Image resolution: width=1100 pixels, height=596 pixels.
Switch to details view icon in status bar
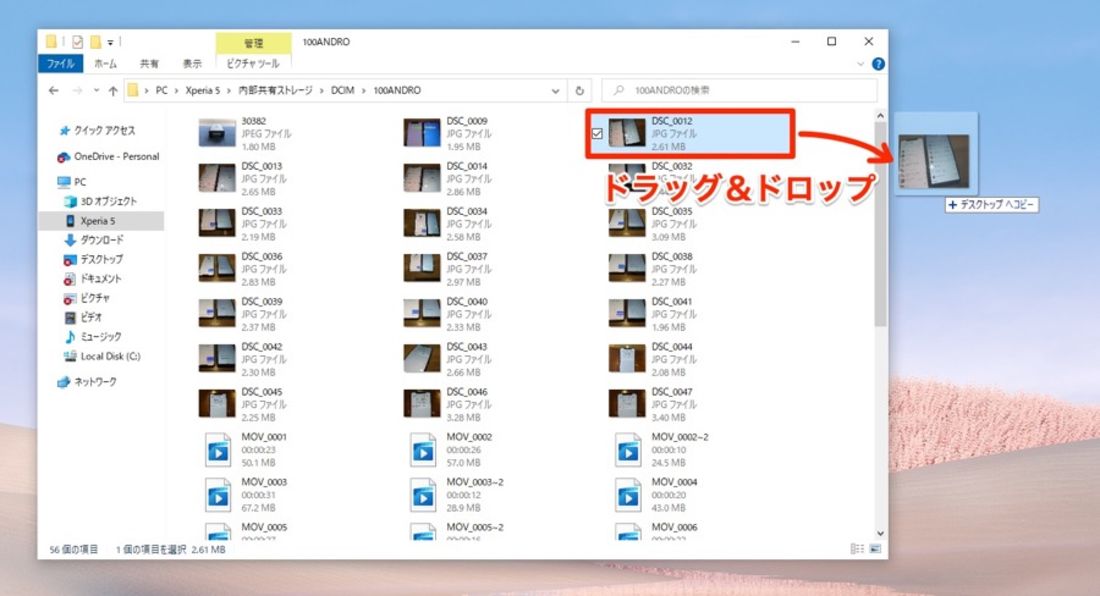[x=857, y=549]
